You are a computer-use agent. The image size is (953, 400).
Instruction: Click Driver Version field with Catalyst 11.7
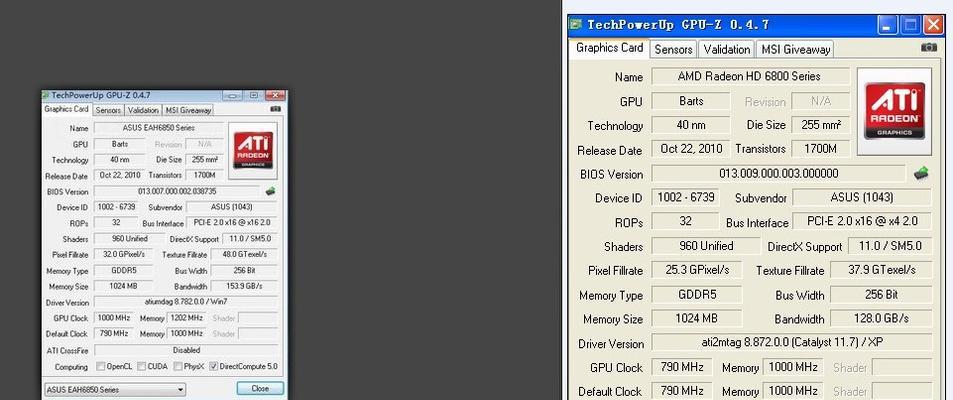(792, 342)
